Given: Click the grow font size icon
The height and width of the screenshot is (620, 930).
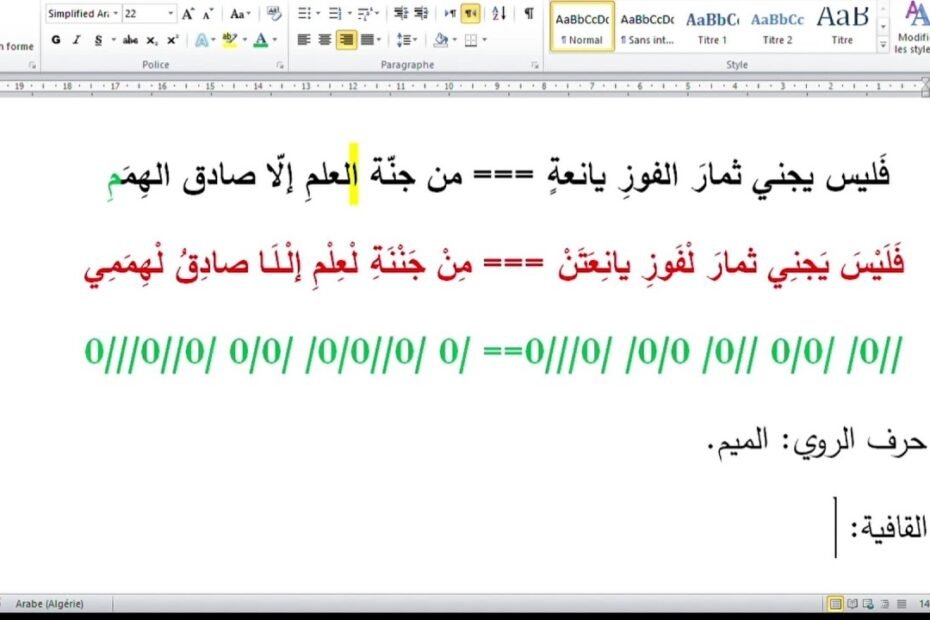Looking at the screenshot, I should pos(187,14).
